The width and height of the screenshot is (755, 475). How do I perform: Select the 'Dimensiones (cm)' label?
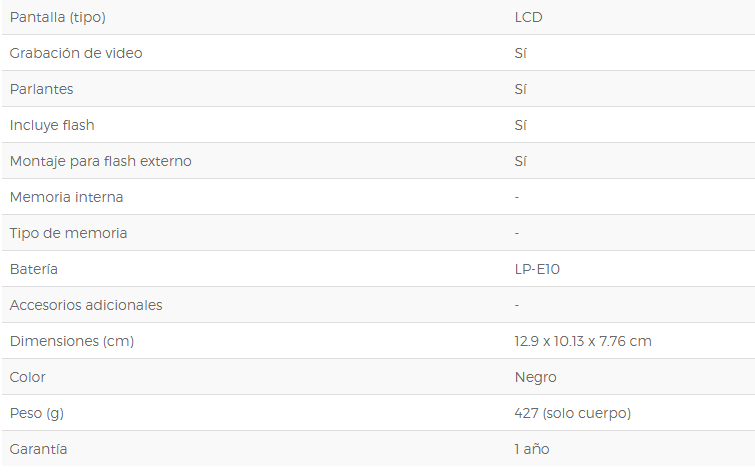coord(72,341)
